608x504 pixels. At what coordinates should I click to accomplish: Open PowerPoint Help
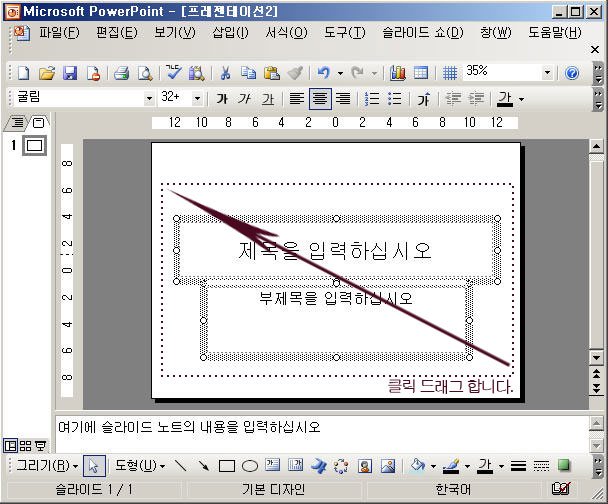pyautogui.click(x=572, y=73)
